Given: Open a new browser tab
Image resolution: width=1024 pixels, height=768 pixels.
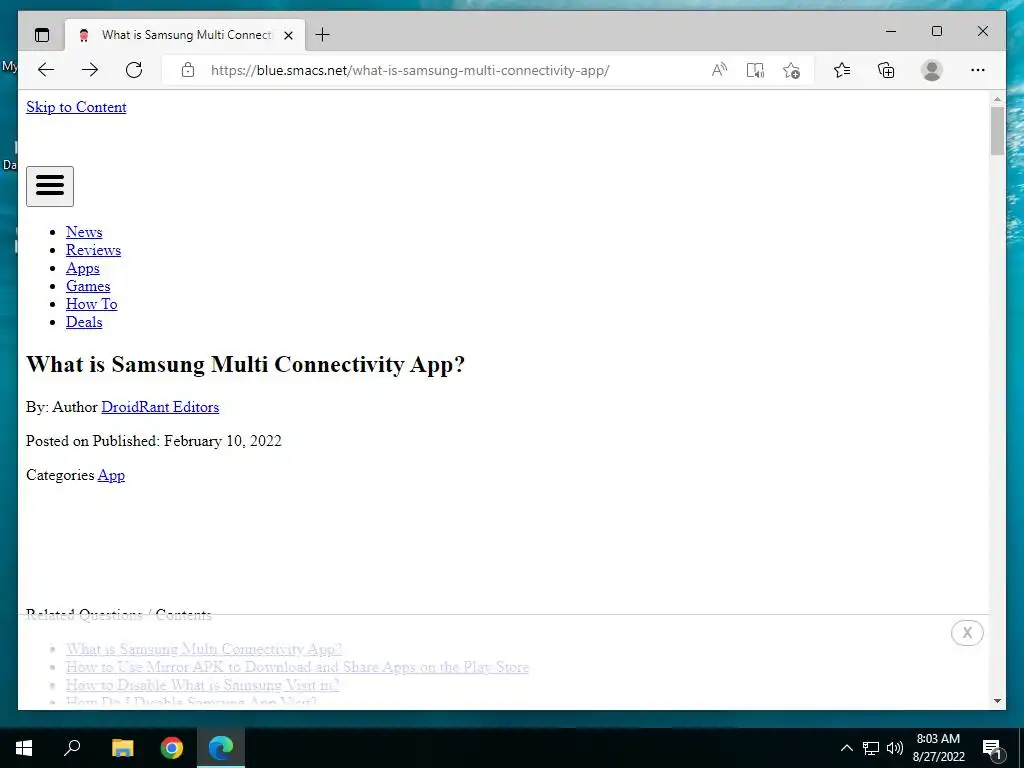Looking at the screenshot, I should click(322, 35).
